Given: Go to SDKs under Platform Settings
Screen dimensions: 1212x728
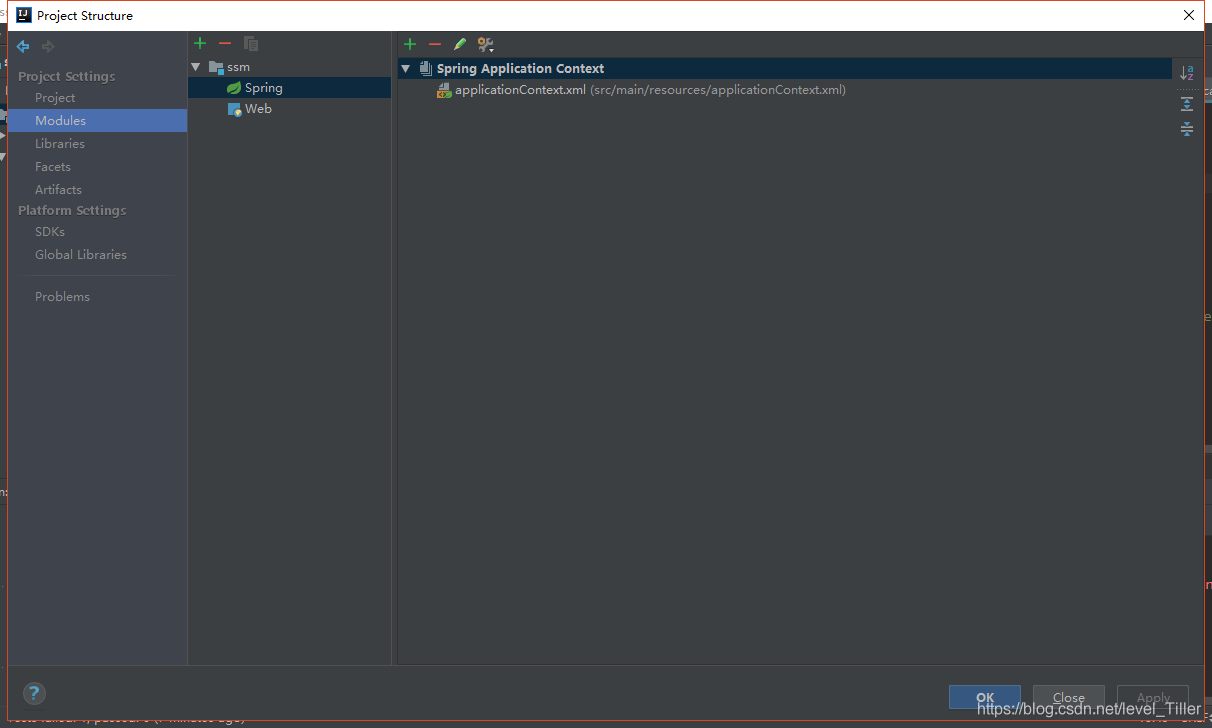Looking at the screenshot, I should 50,232.
